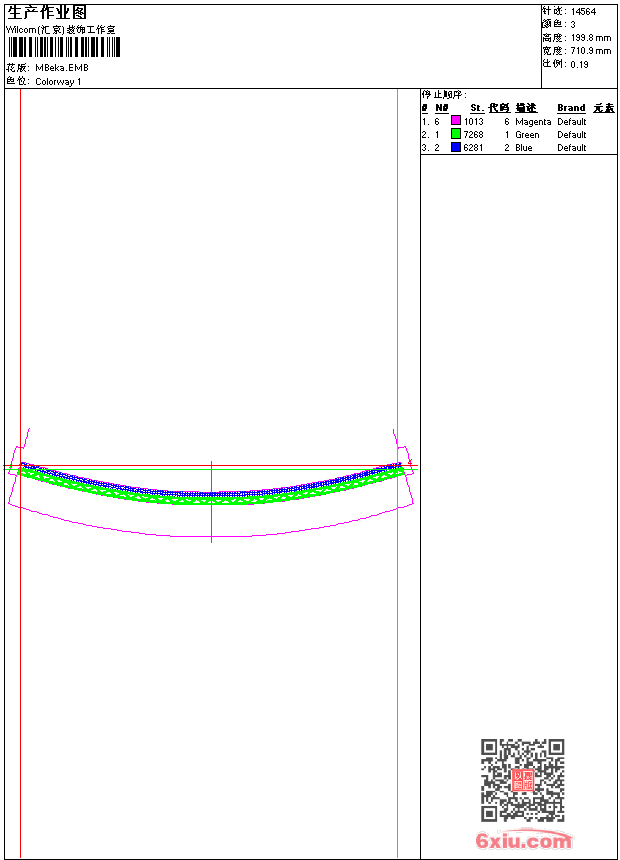620x860 pixels.
Task: Click the 'Blue' description text
Action: 523,148
